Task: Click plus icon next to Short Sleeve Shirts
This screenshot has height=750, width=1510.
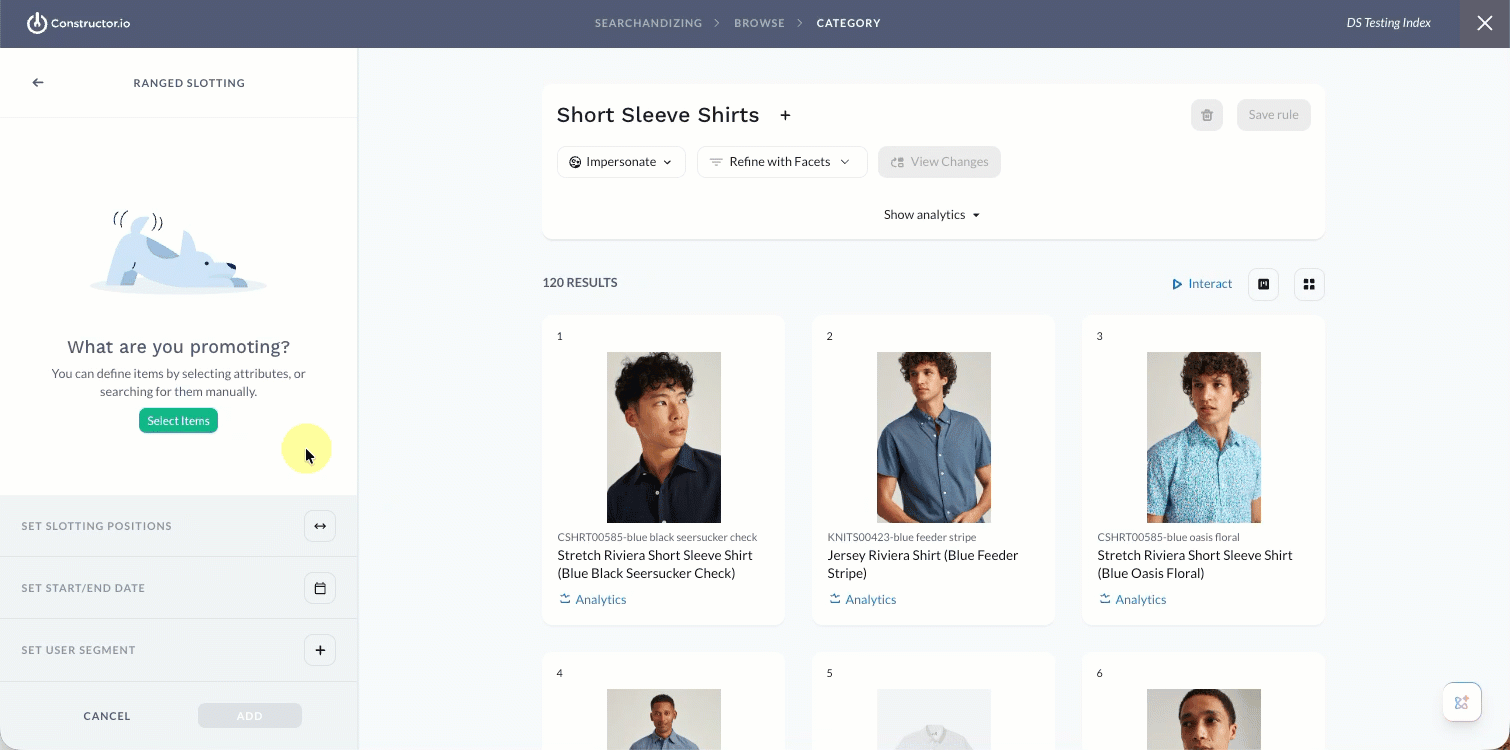Action: (x=786, y=115)
